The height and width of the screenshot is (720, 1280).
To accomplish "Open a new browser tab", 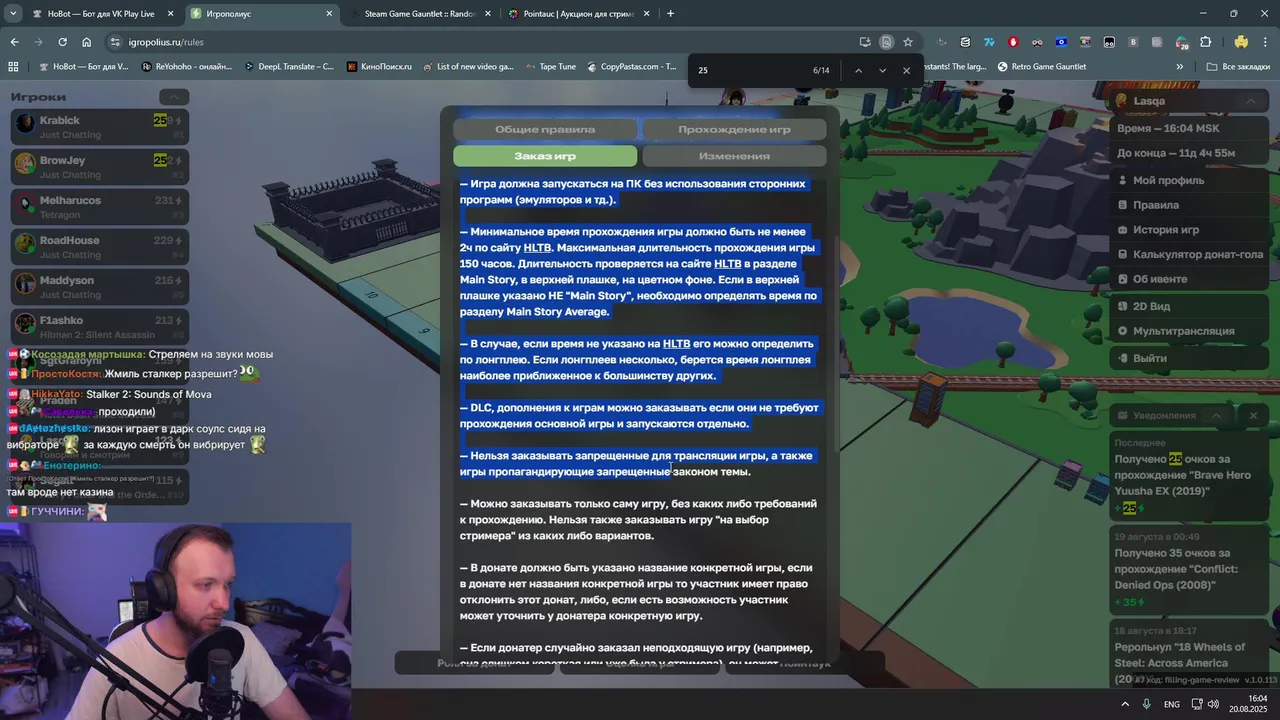I will [670, 14].
